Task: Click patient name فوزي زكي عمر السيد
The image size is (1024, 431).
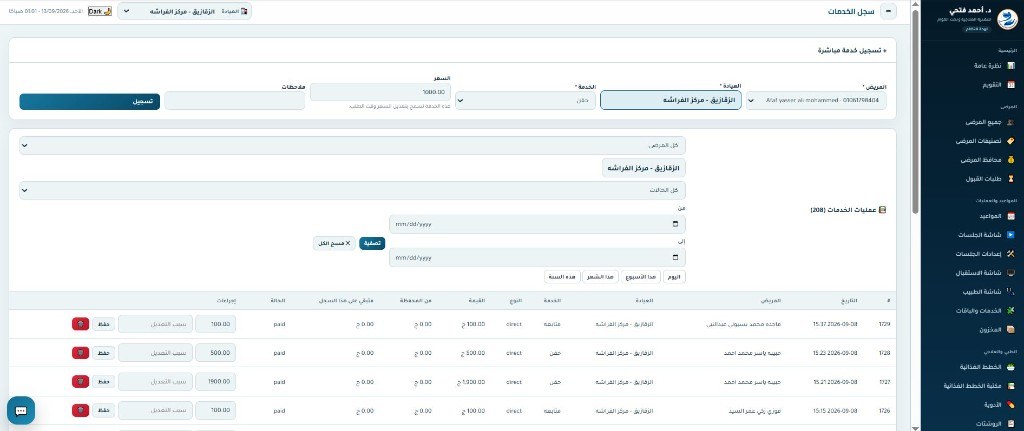Action: tap(756, 411)
